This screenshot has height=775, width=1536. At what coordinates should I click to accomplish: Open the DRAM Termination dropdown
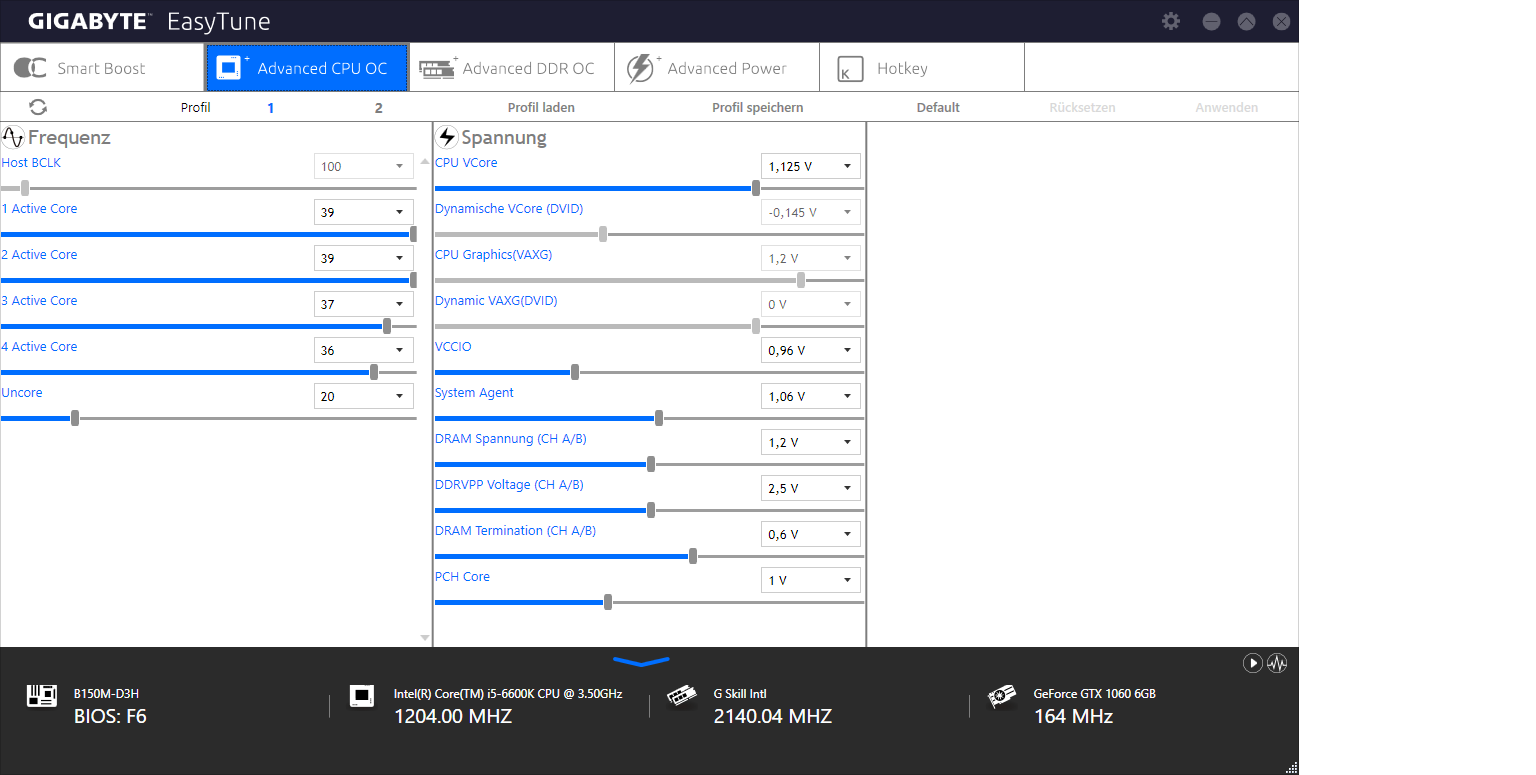[811, 534]
